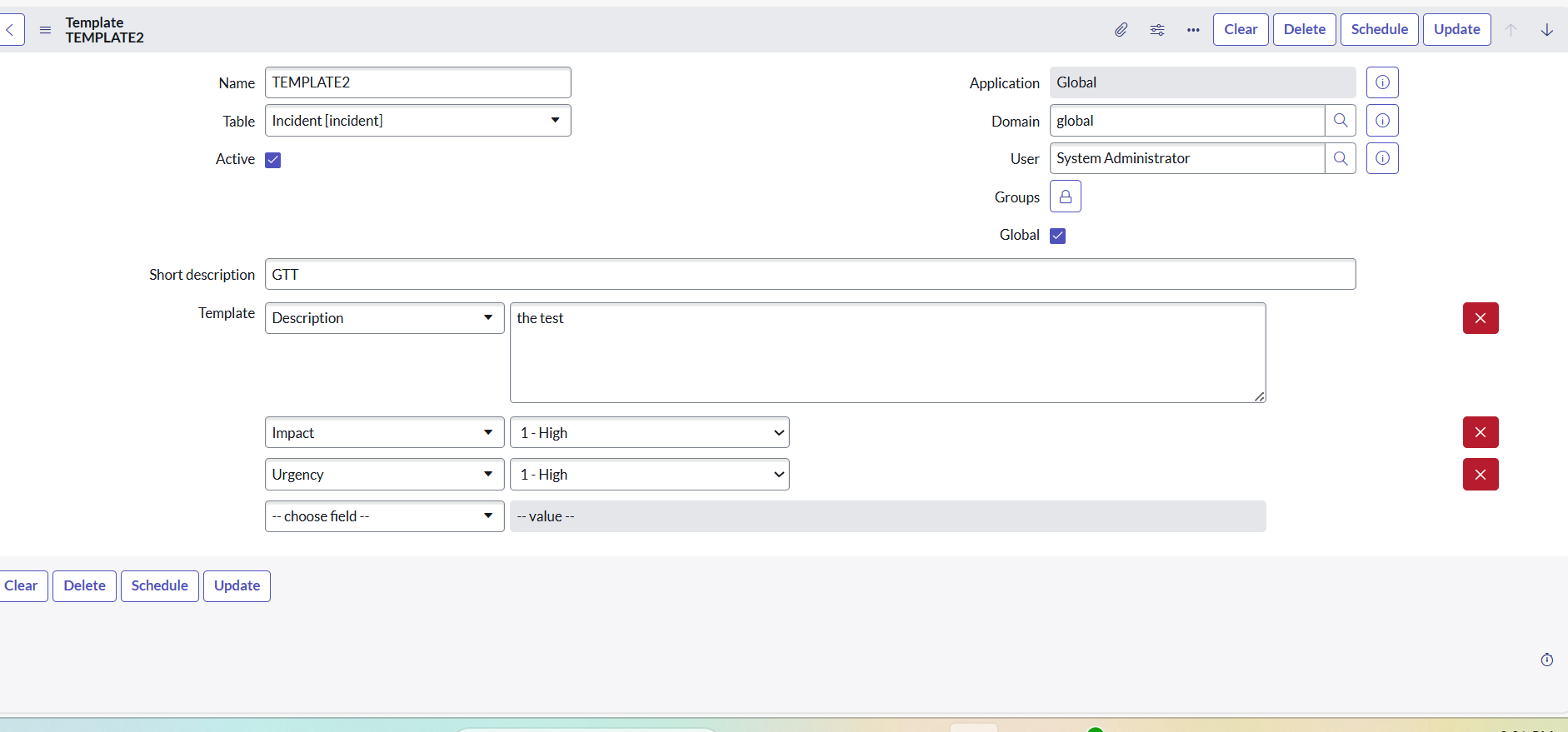Click the bottom Schedule button
Image resolution: width=1568 pixels, height=732 pixels.
click(x=160, y=585)
